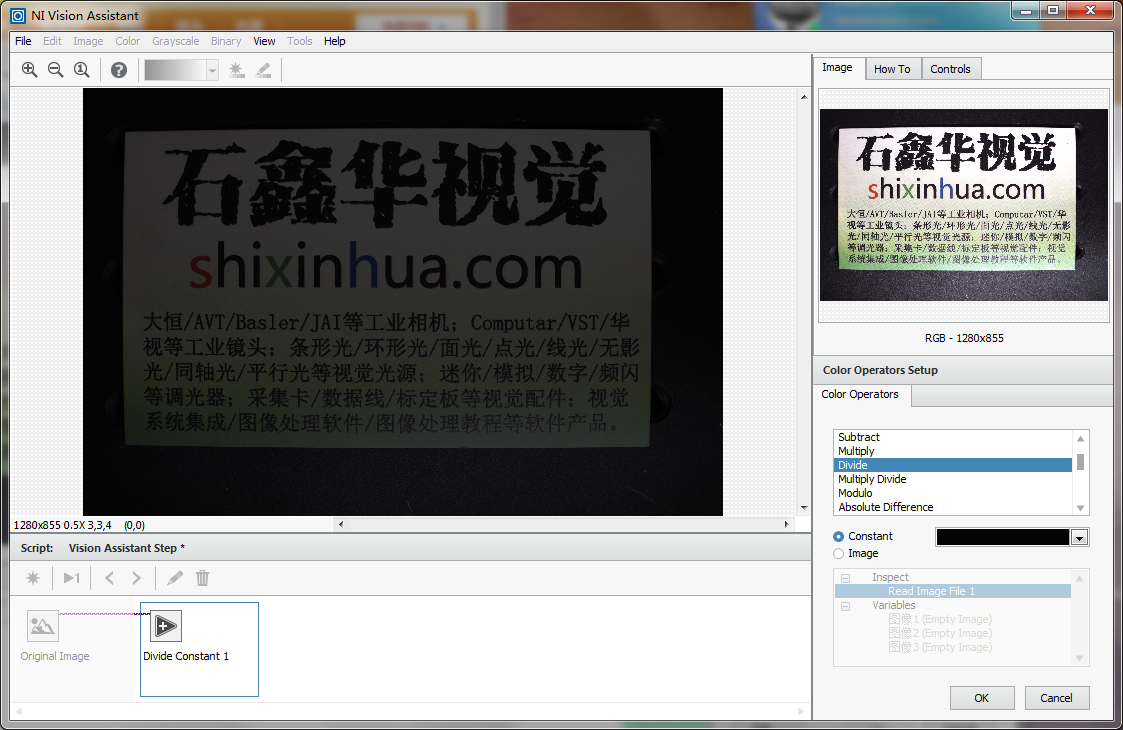Switch to the How To tab
The image size is (1123, 730).
point(892,69)
